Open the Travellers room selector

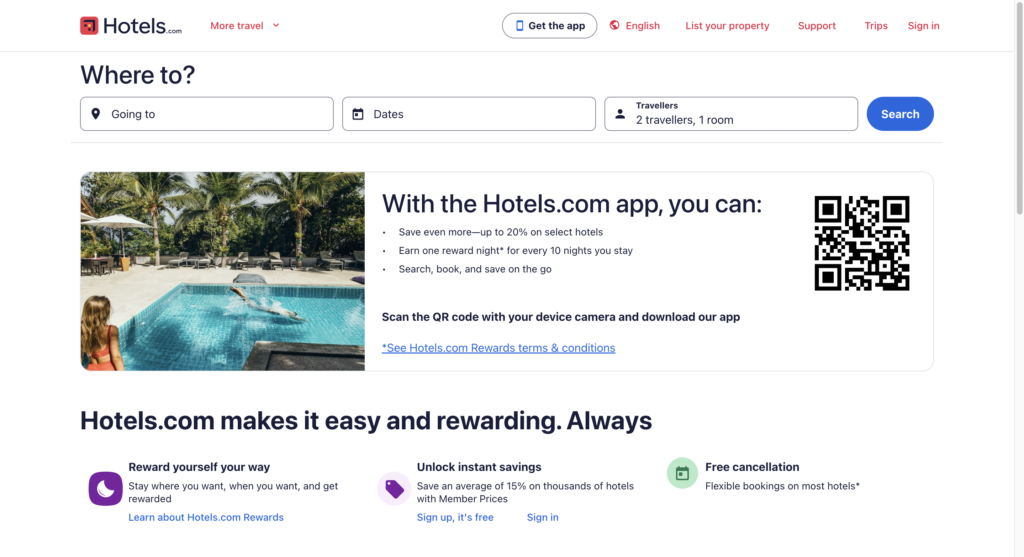click(x=731, y=114)
